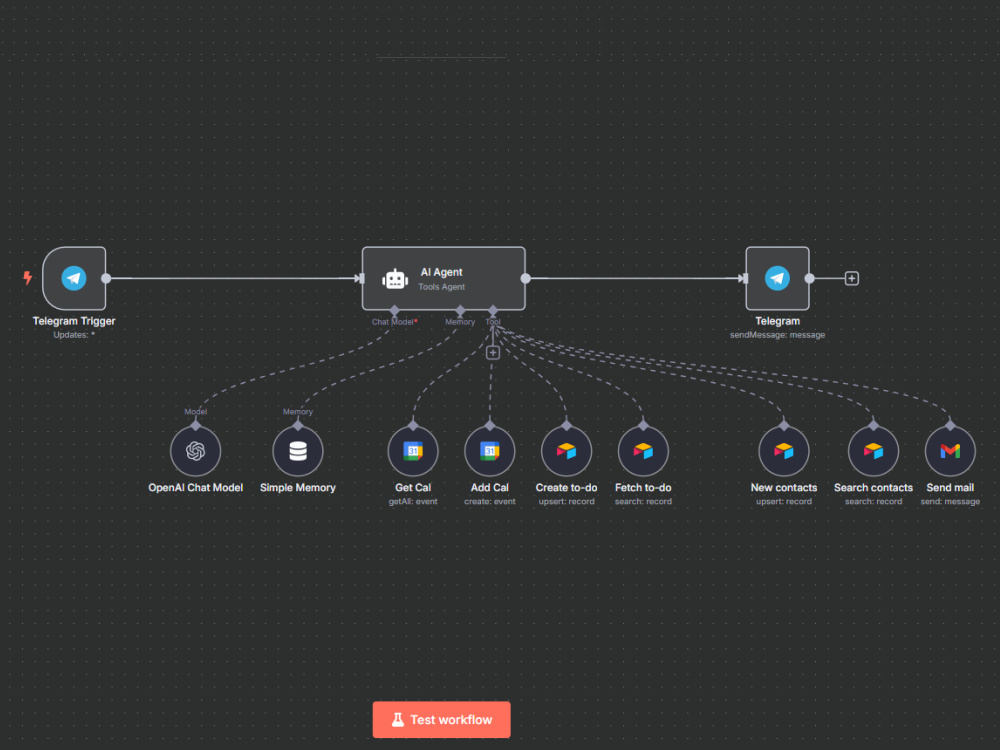The image size is (1000, 750).
Task: Open the Get Cal calendar node
Action: point(413,451)
